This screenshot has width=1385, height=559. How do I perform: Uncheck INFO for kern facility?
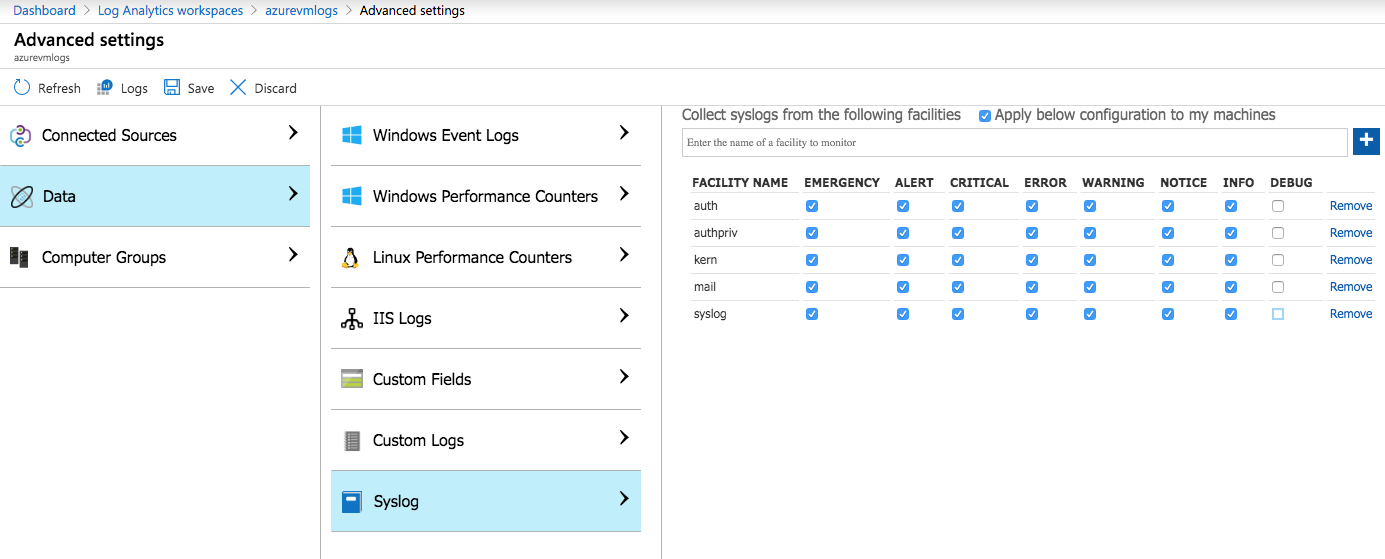[x=1231, y=260]
